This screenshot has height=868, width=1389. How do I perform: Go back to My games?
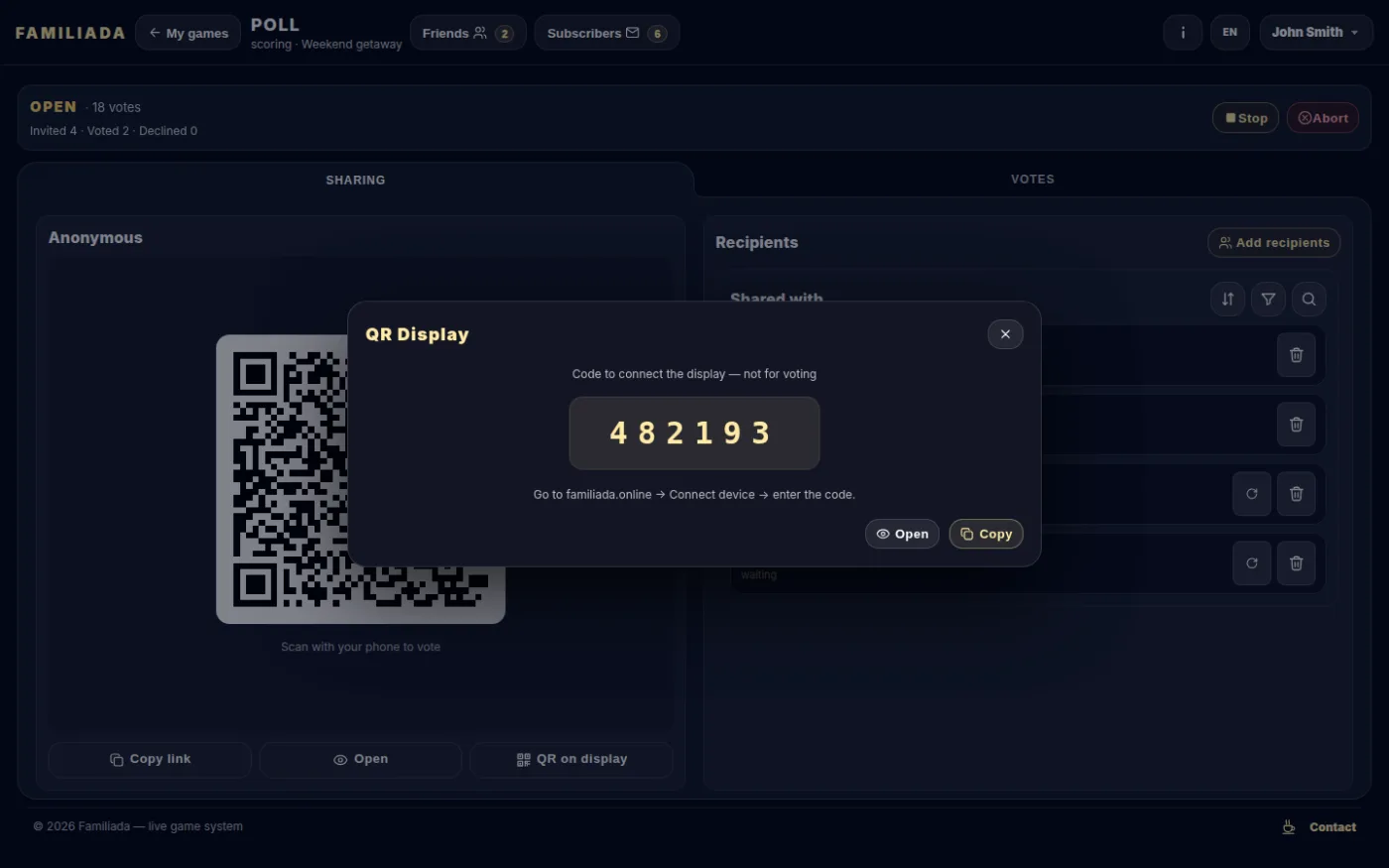tap(189, 33)
